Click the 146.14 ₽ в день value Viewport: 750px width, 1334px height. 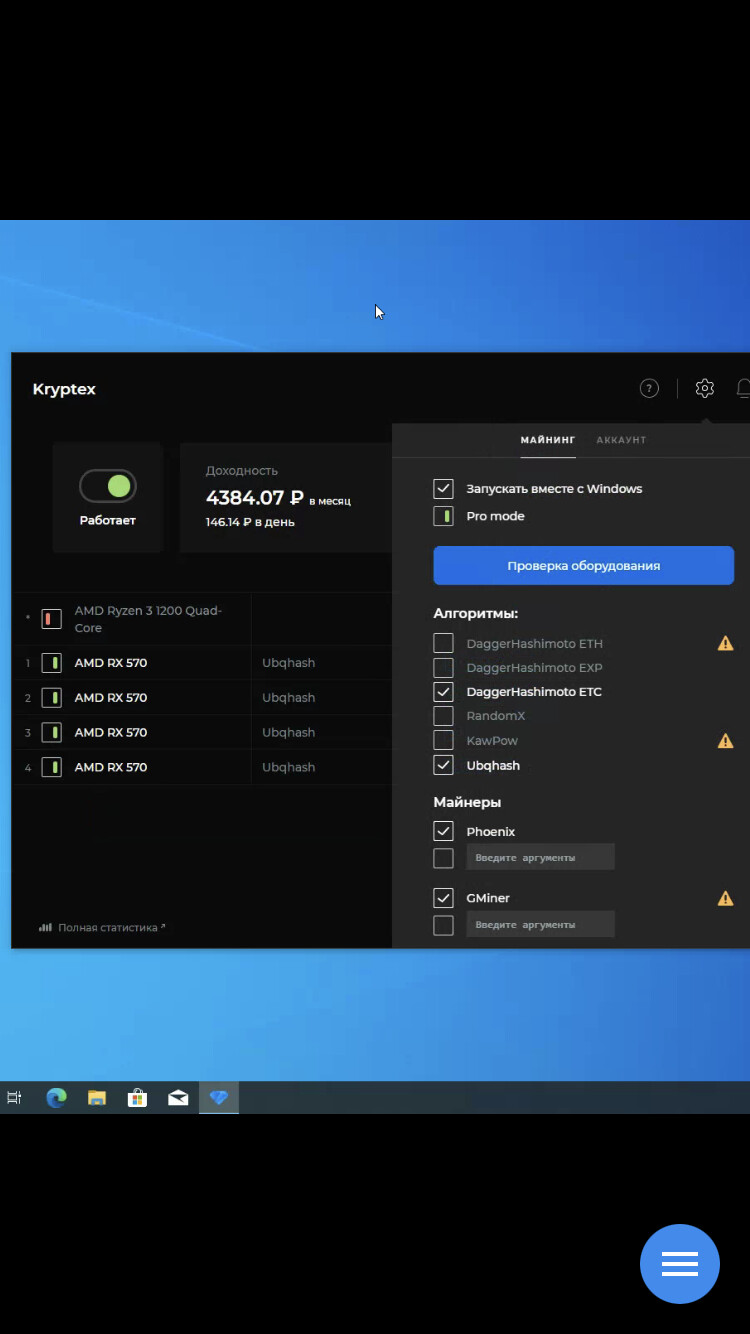pos(250,522)
